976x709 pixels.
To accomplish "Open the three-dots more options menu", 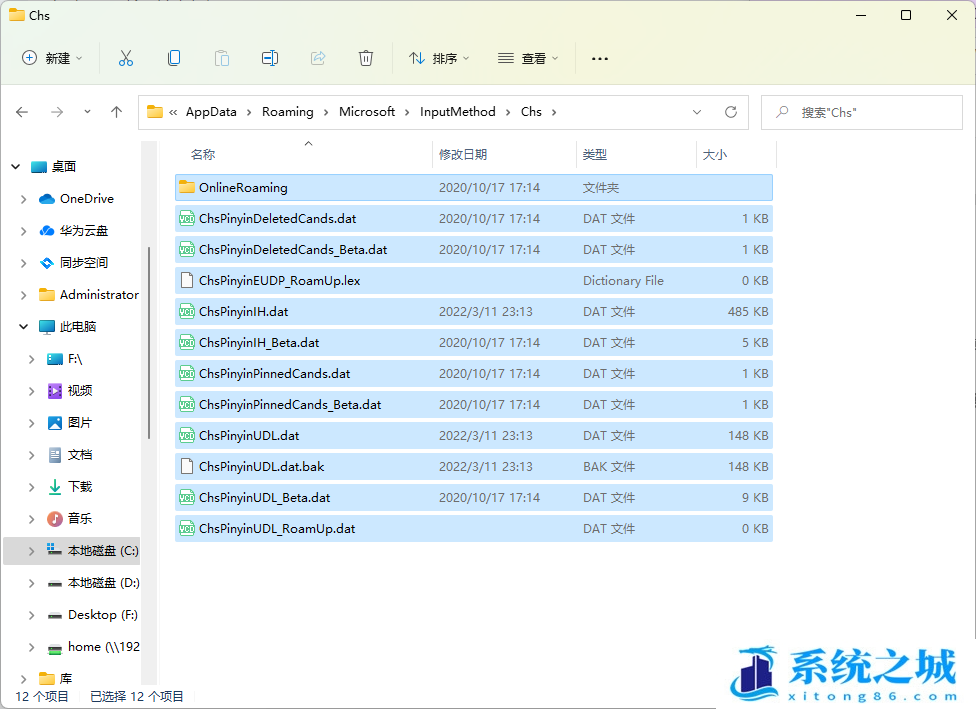I will tap(600, 58).
